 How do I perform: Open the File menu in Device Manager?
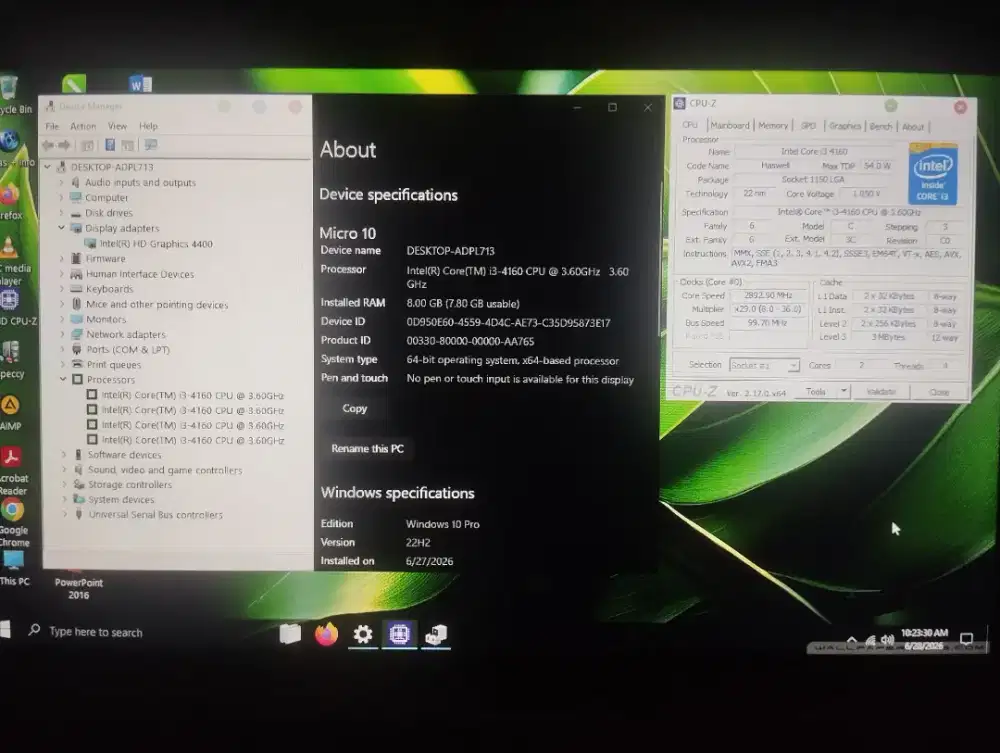click(52, 126)
